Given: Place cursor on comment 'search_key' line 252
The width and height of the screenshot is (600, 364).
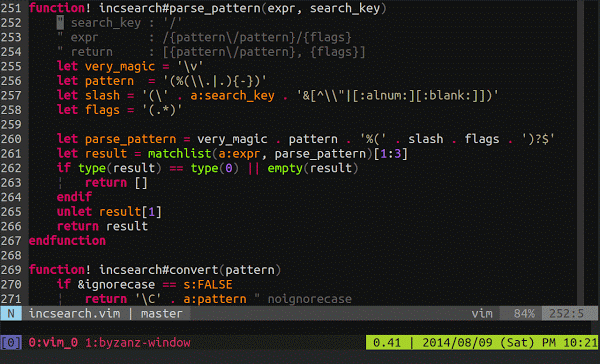Looking at the screenshot, I should click(106, 23).
